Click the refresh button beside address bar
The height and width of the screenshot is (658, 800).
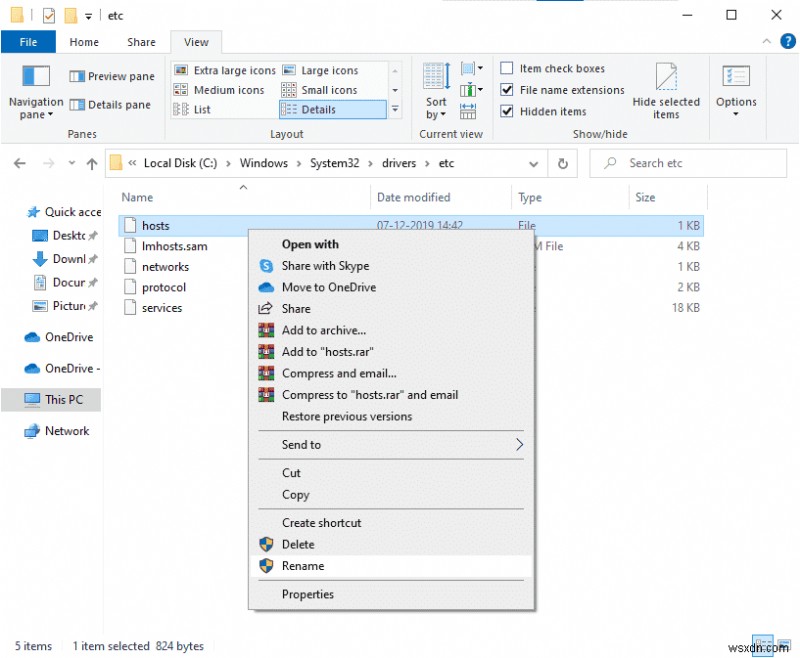coord(563,163)
